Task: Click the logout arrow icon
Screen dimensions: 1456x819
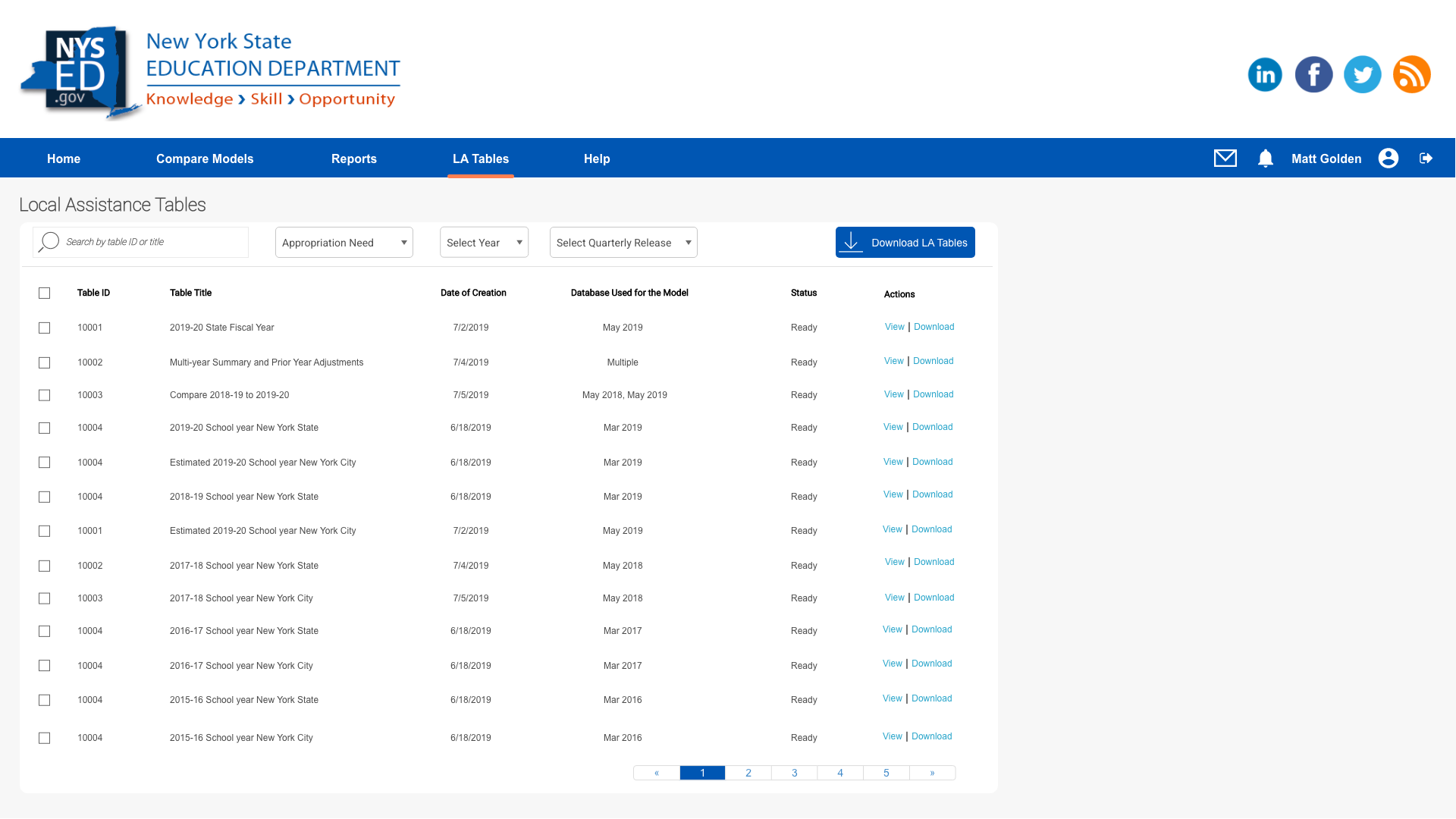Action: tap(1426, 158)
